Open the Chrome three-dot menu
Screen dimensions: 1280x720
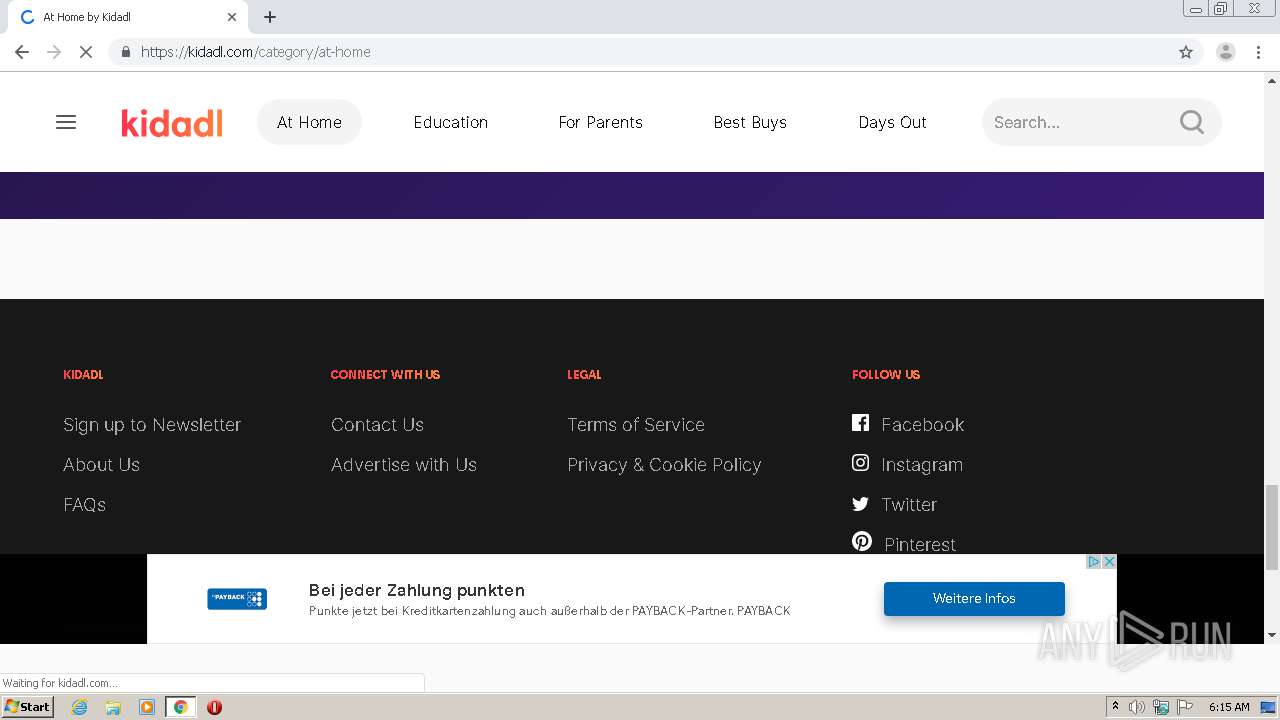1258,52
